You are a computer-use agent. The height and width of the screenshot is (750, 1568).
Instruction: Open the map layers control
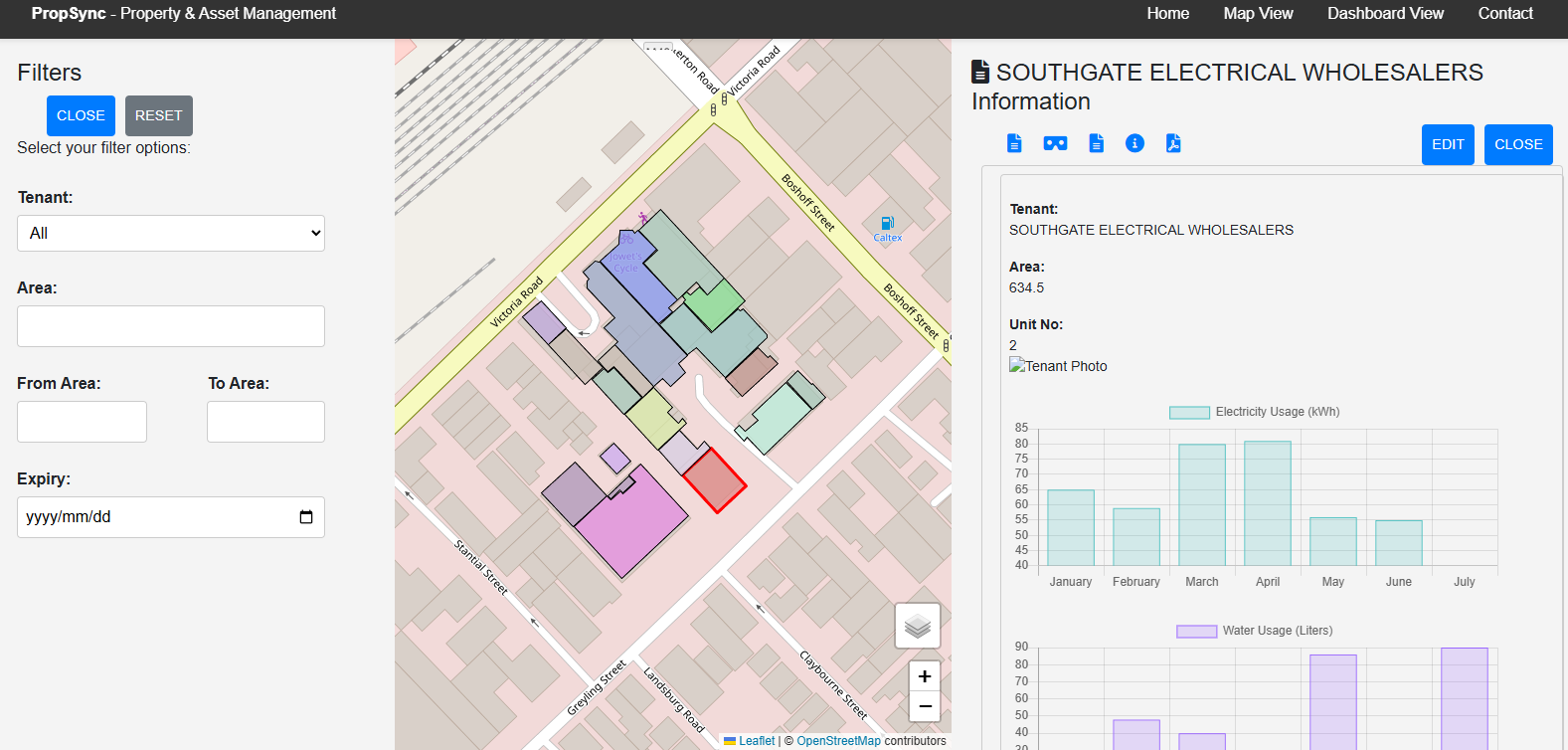(x=918, y=626)
